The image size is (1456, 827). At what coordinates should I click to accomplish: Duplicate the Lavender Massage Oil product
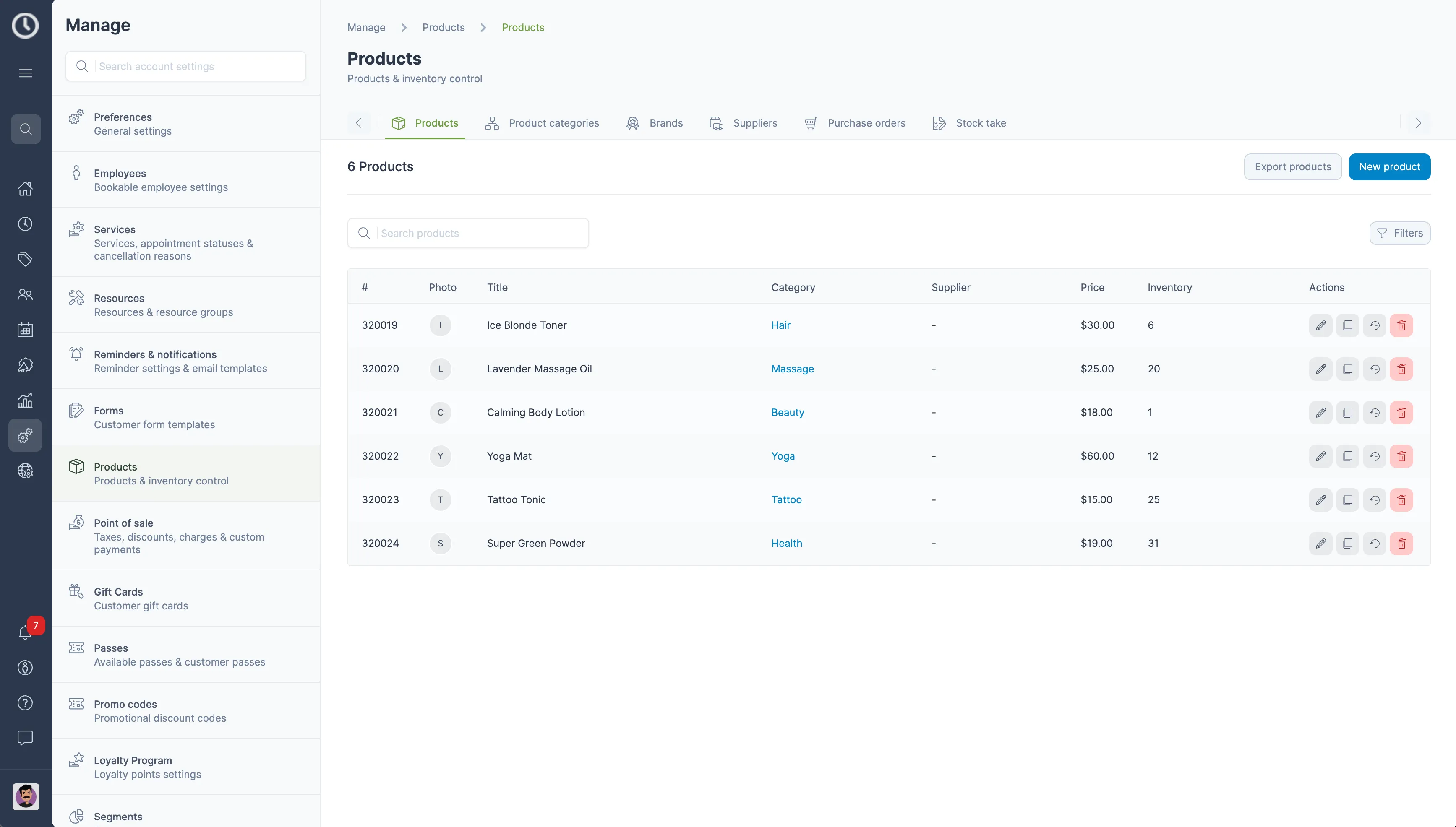click(x=1348, y=369)
